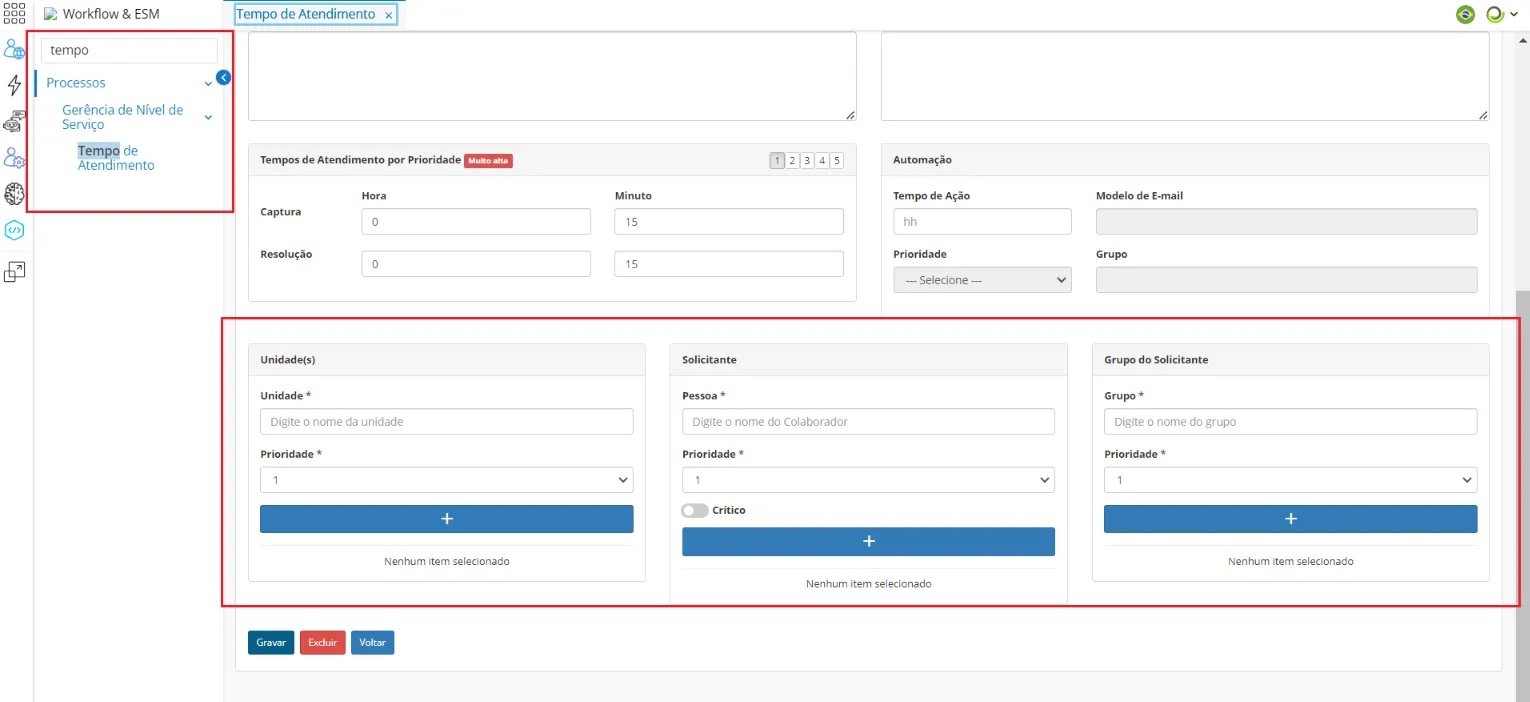Viewport: 1530px width, 702px height.
Task: Click the Brazil flag language icon
Action: point(1465,14)
